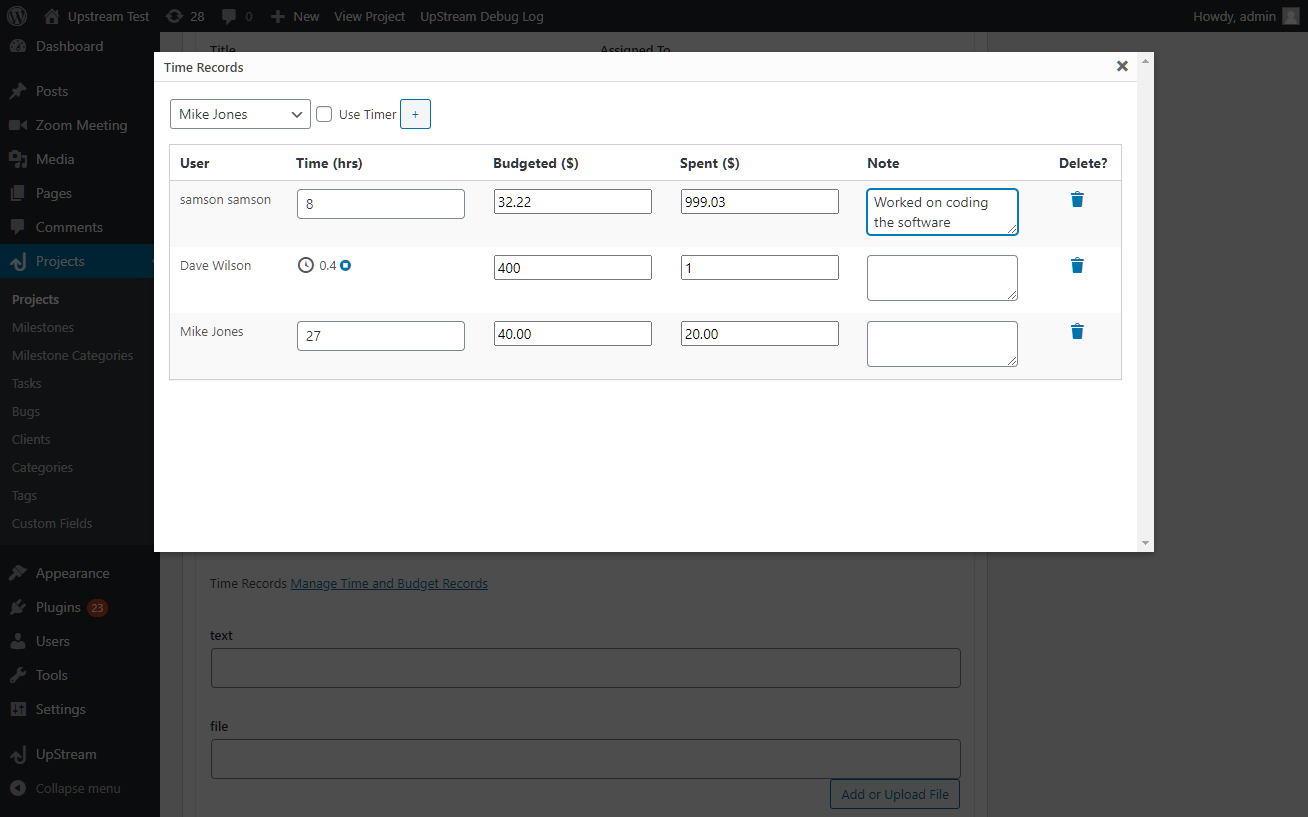Delete Dave Wilson's time record
Image resolution: width=1308 pixels, height=817 pixels.
(x=1076, y=265)
